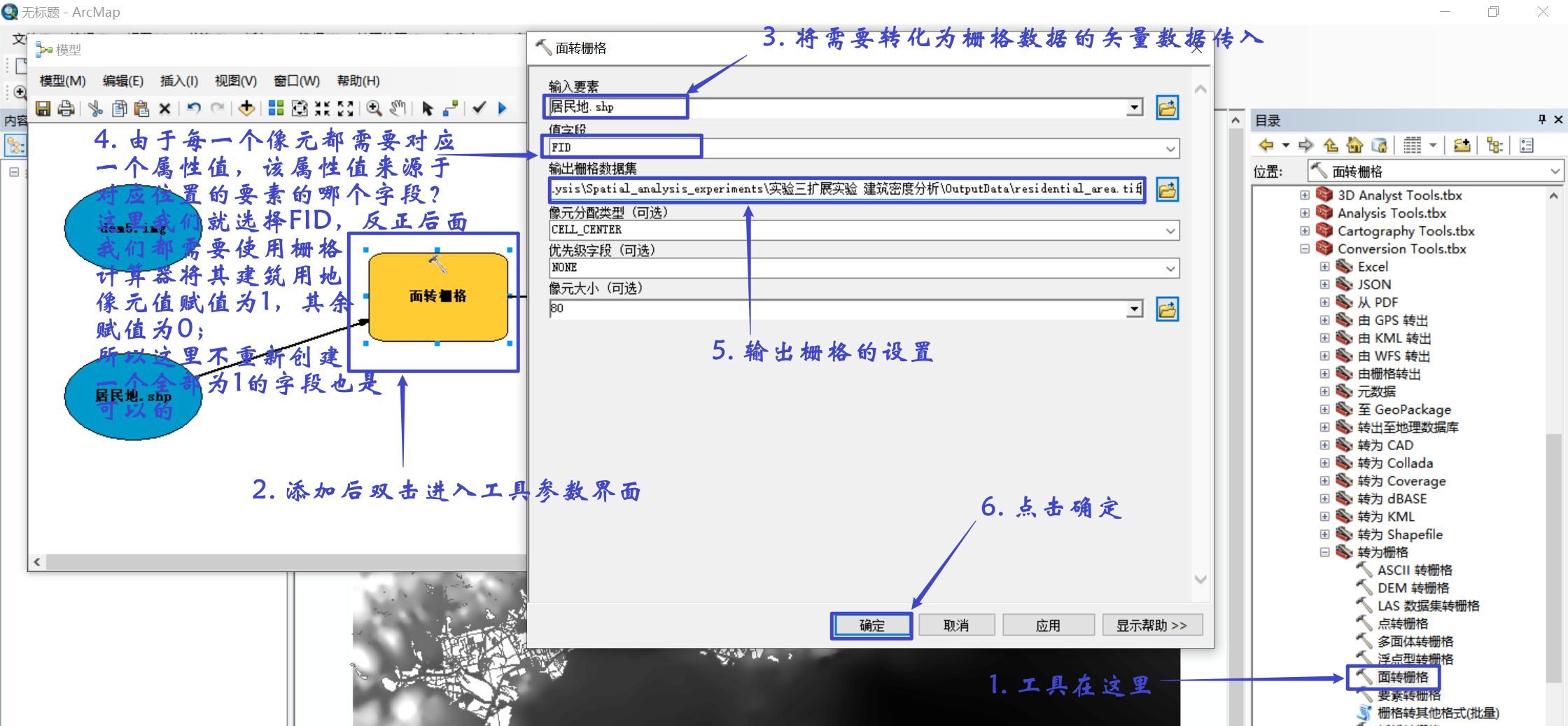Add data or tool to the model
Screen dimensions: 1568x726
point(246,109)
